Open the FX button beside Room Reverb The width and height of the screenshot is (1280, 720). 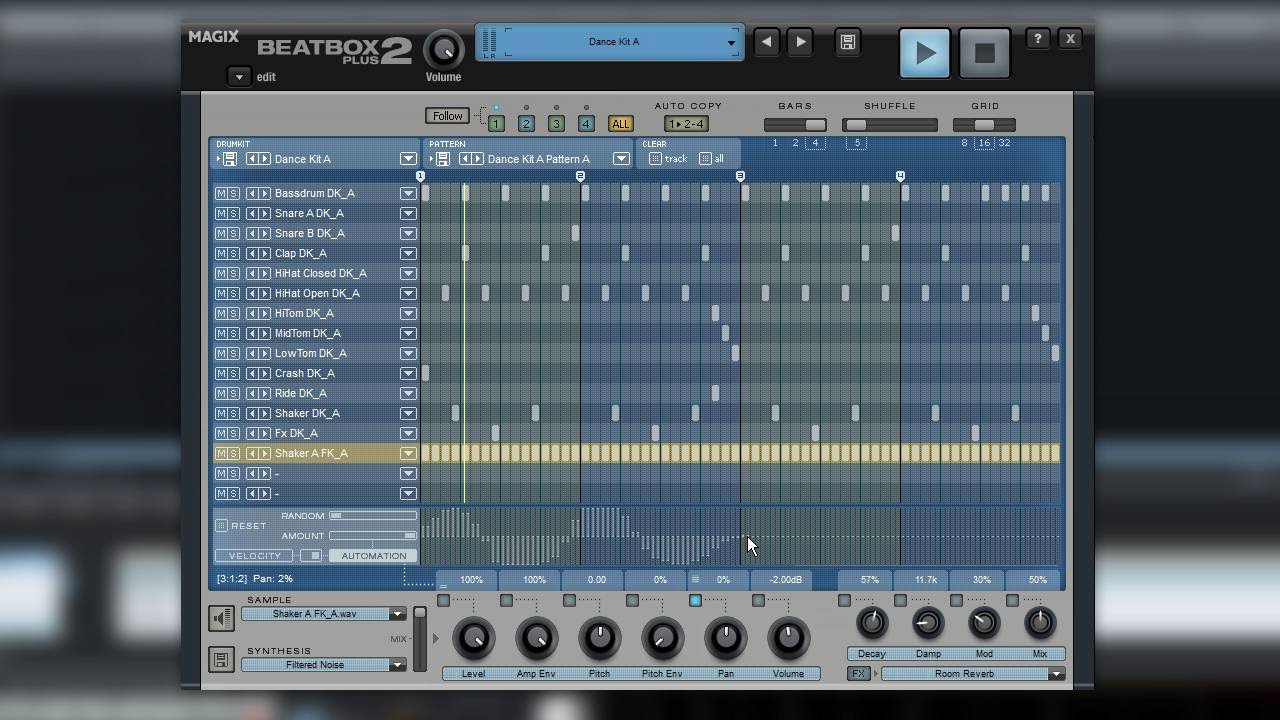click(x=858, y=674)
